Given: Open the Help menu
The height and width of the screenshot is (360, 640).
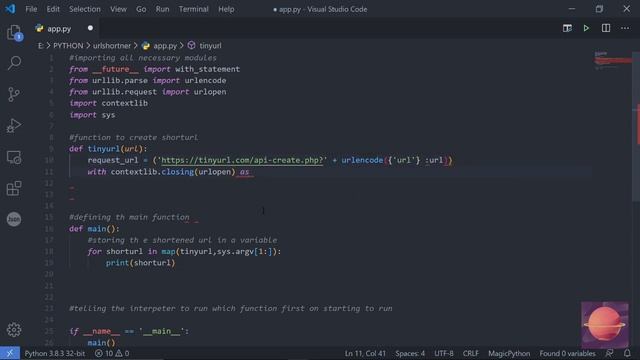Looking at the screenshot, I should click(x=226, y=9).
